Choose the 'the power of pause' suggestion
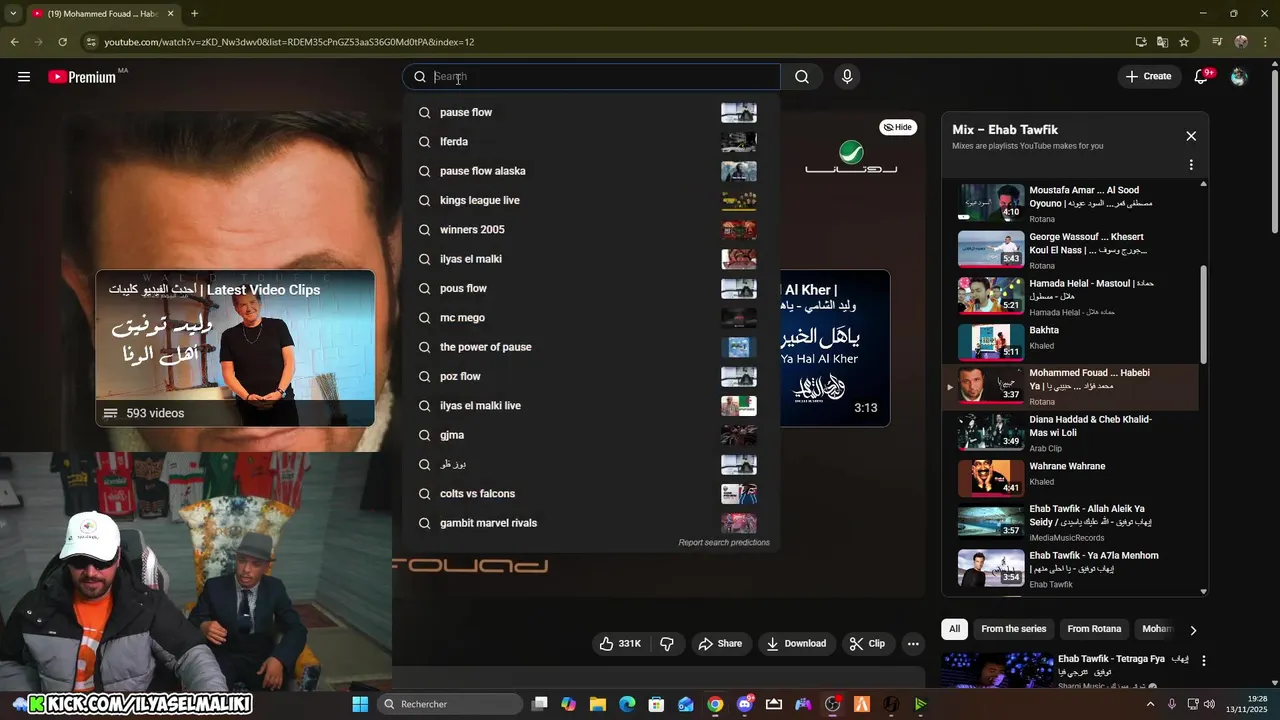1280x720 pixels. pyautogui.click(x=590, y=347)
